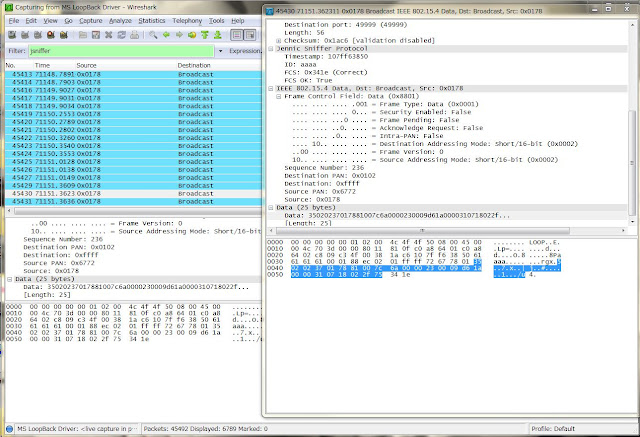This screenshot has width=640, height=437.
Task: Click the expert info status bar icon
Action: [9, 429]
